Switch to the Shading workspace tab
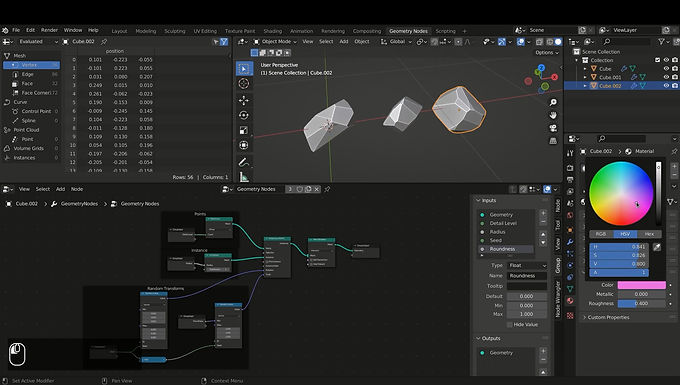 273,31
